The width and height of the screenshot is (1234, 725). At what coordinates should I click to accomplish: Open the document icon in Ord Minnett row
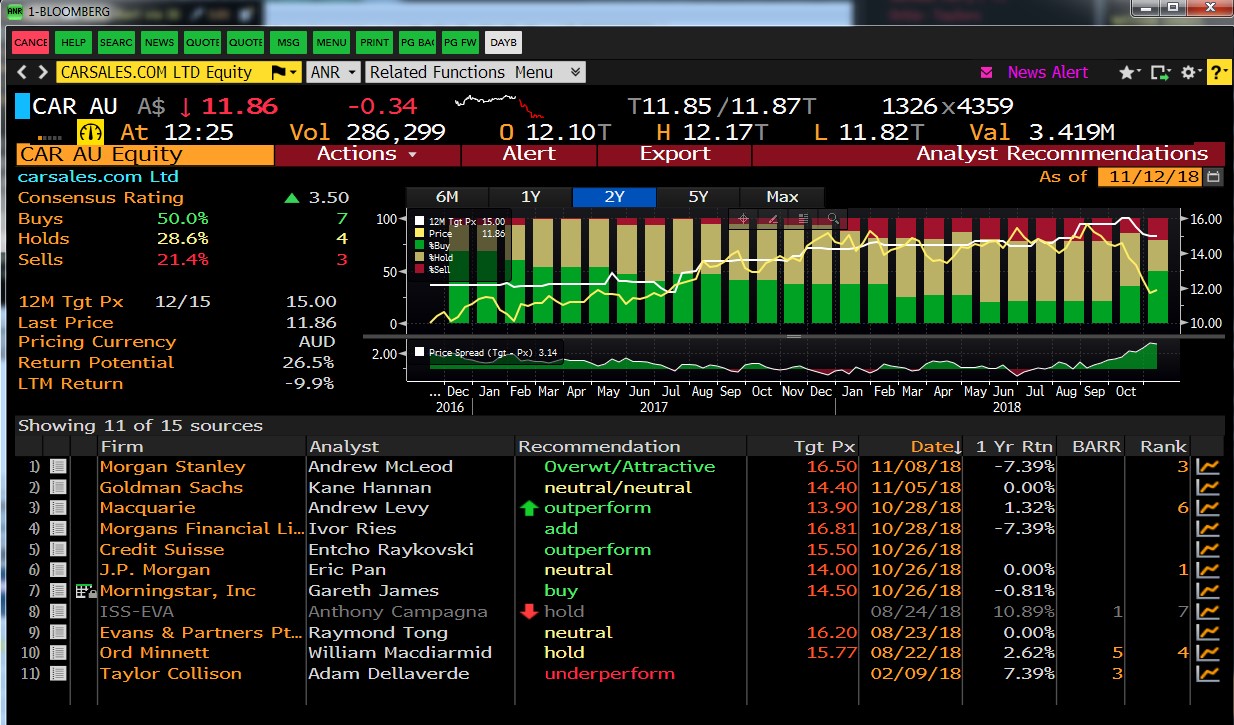tap(58, 653)
